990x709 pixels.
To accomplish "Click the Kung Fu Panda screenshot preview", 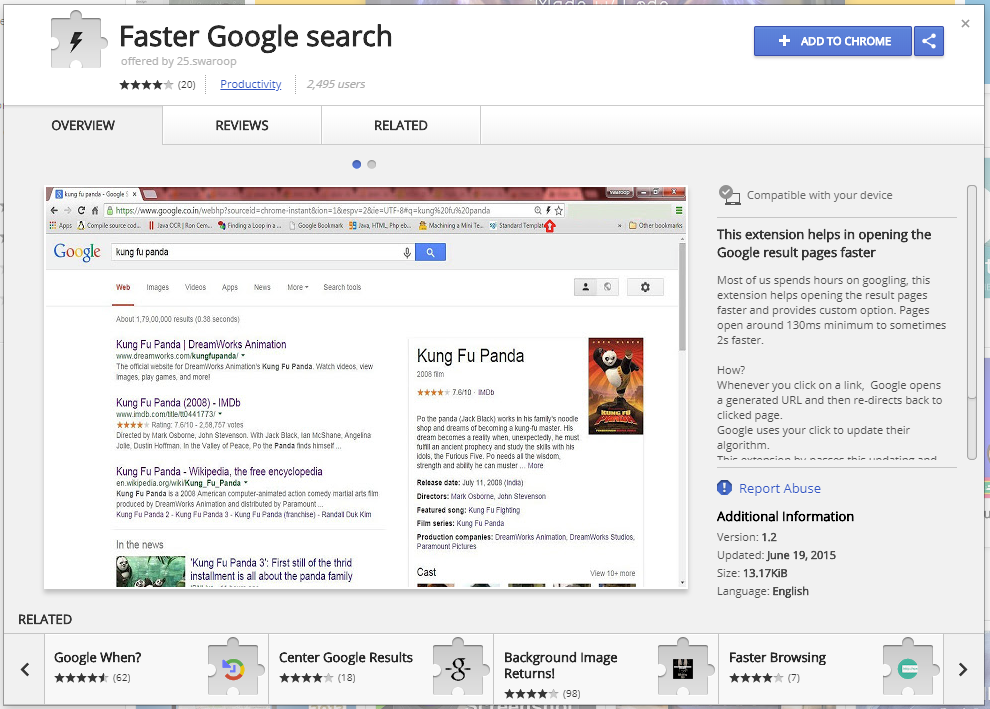I will (365, 383).
